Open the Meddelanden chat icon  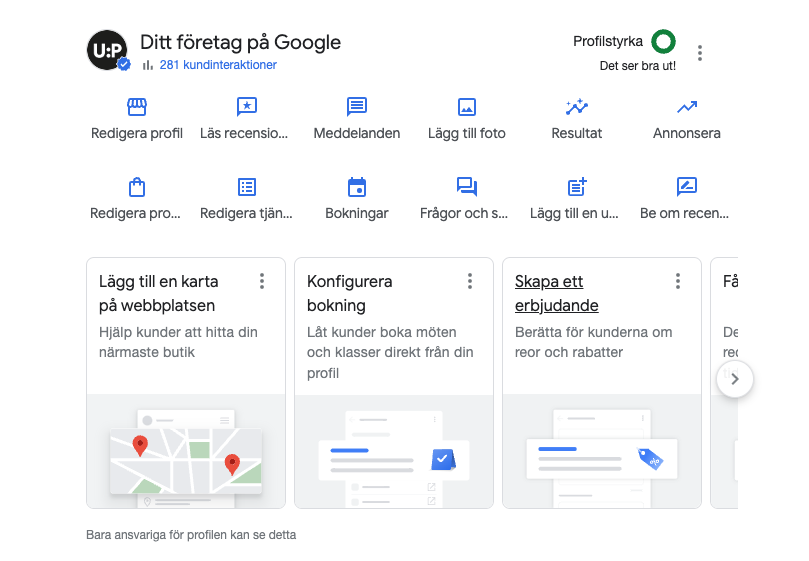coord(357,107)
